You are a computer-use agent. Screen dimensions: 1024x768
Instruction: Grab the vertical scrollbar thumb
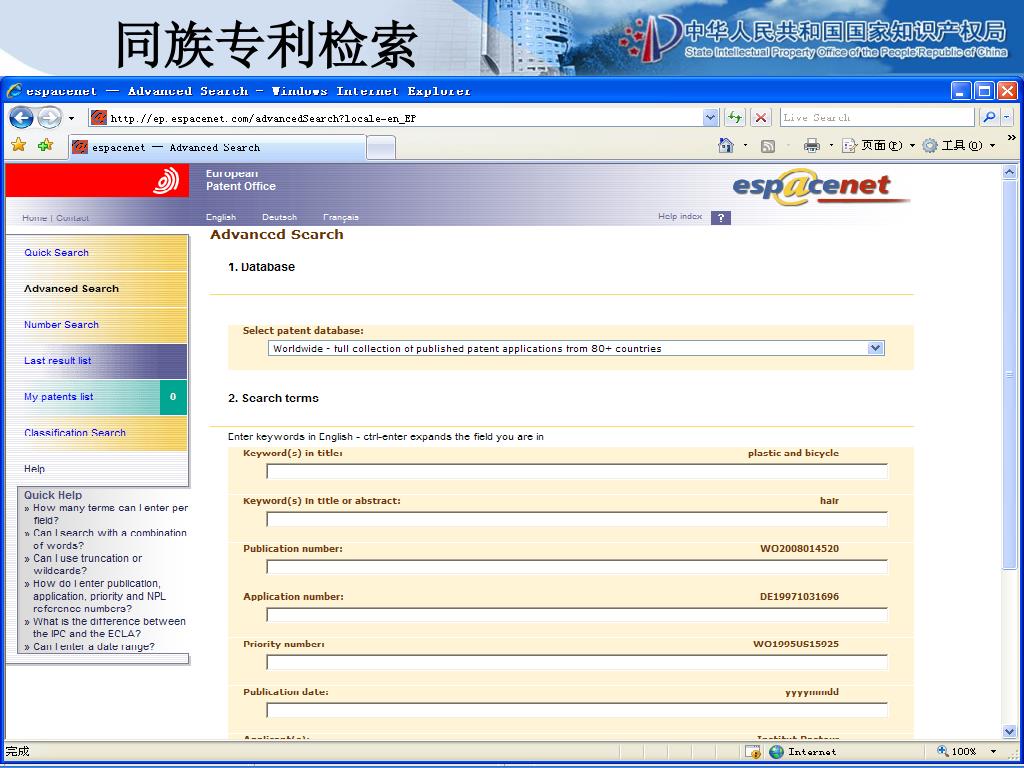click(1009, 375)
